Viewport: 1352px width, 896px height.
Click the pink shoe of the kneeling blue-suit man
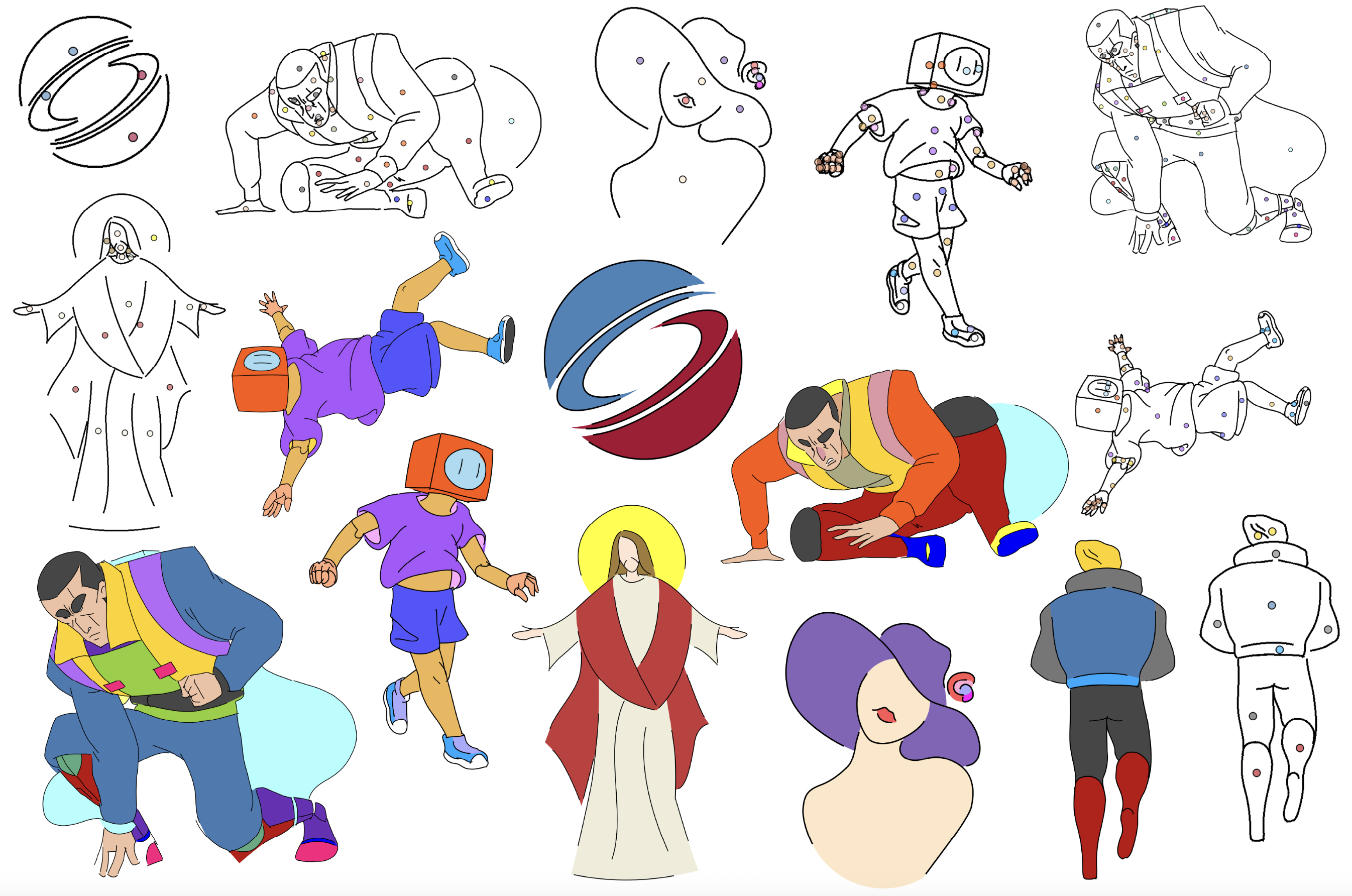tap(316, 853)
